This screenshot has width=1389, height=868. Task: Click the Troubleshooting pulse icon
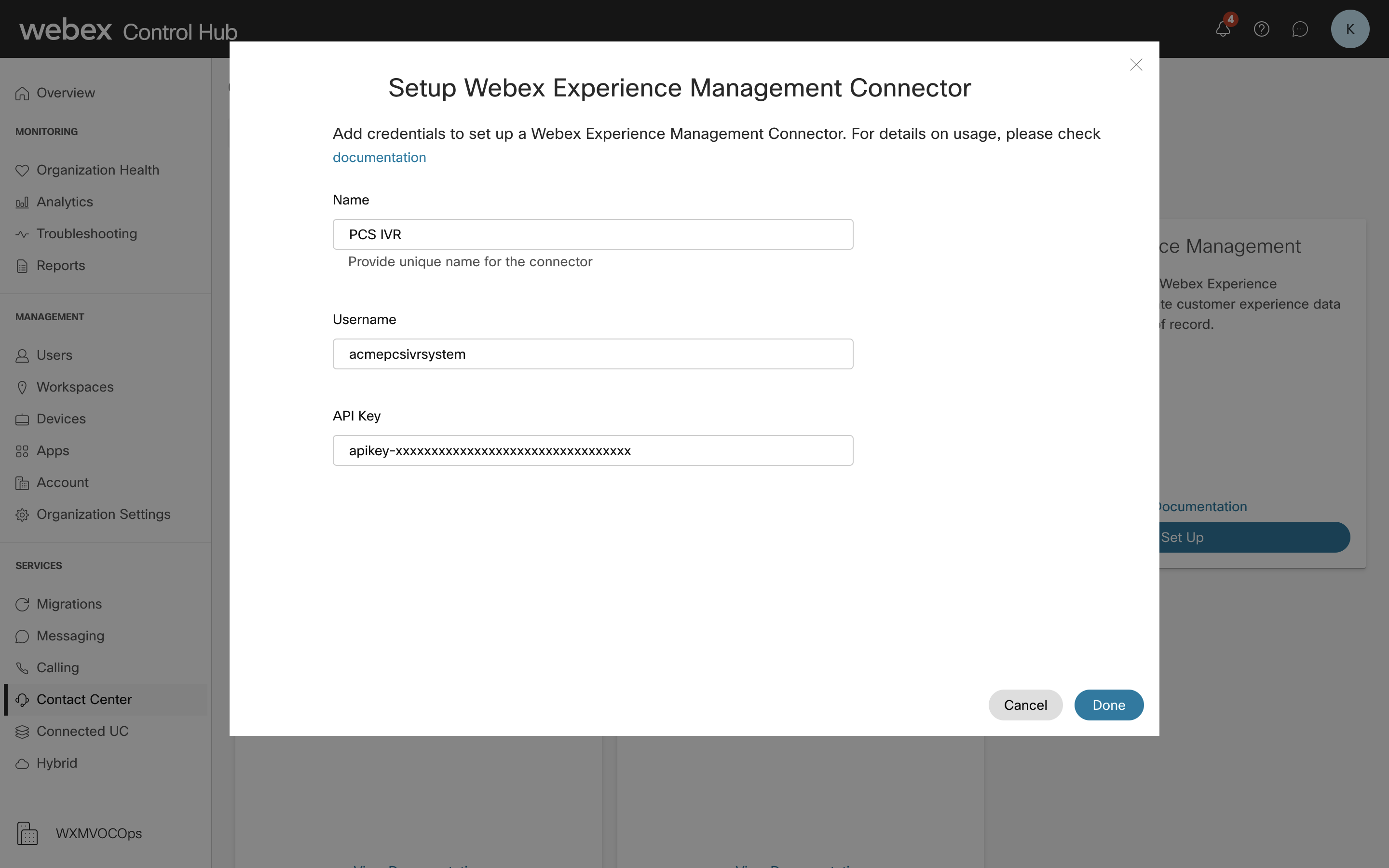(x=22, y=234)
